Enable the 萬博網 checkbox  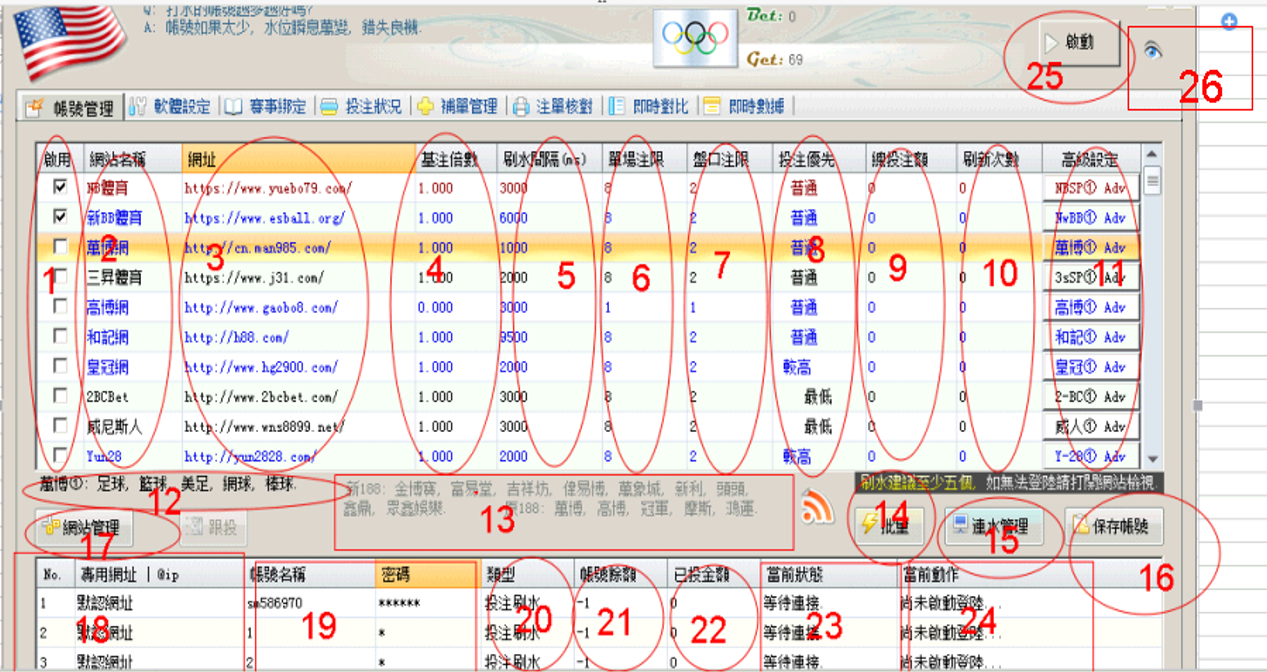(x=61, y=247)
